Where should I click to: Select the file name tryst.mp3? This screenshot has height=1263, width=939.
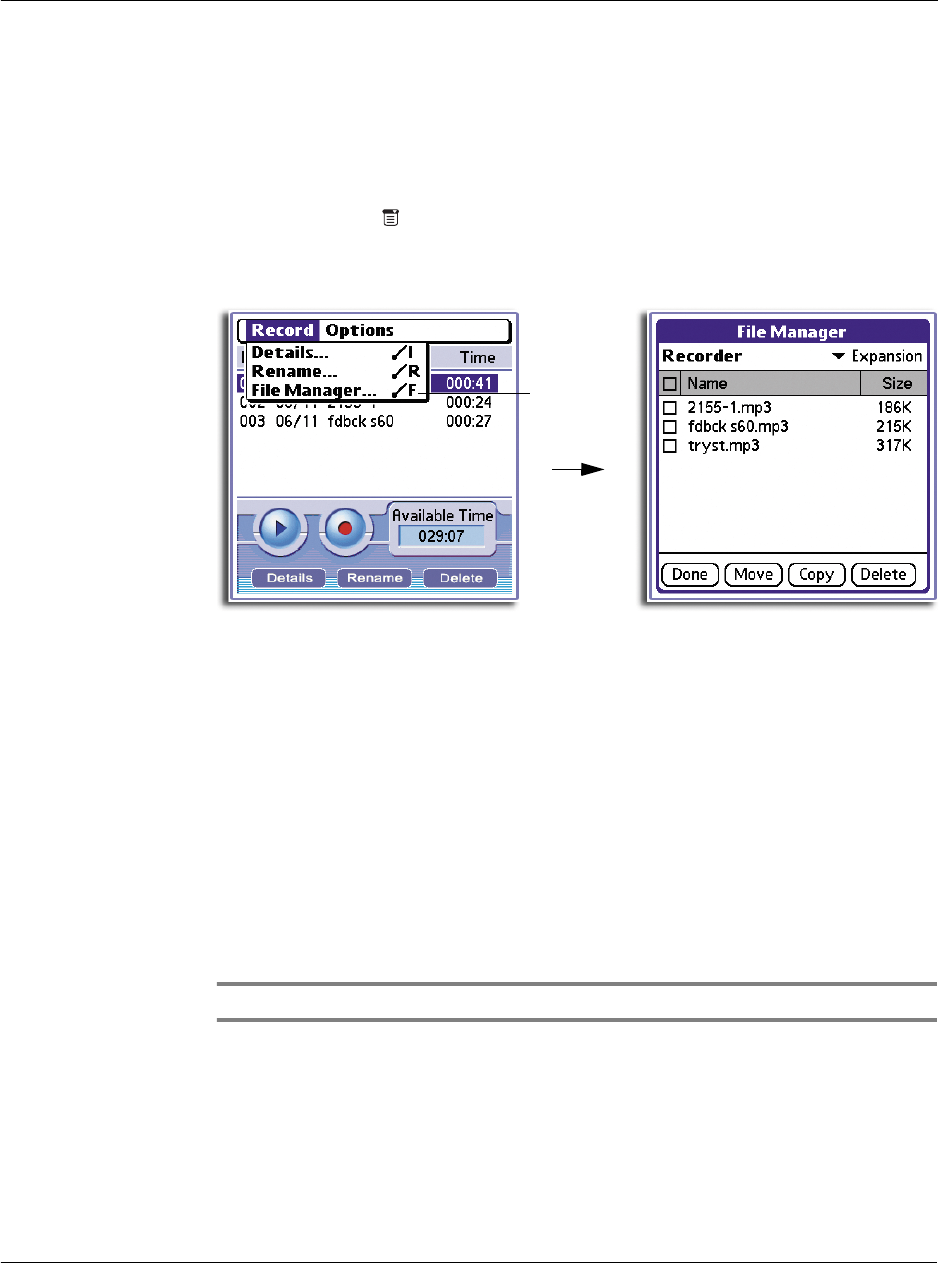click(722, 446)
